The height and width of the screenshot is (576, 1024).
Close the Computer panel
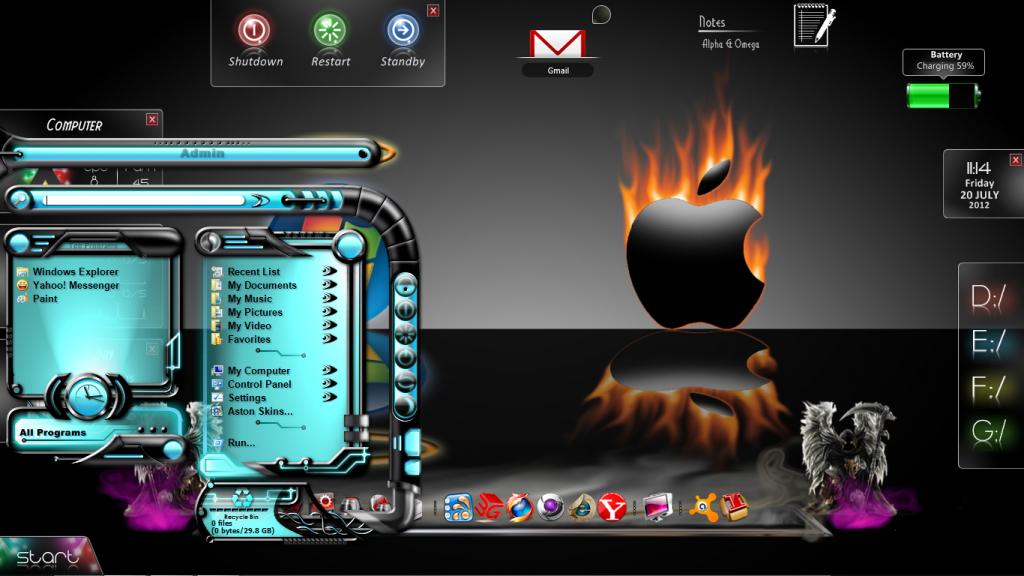click(x=152, y=120)
